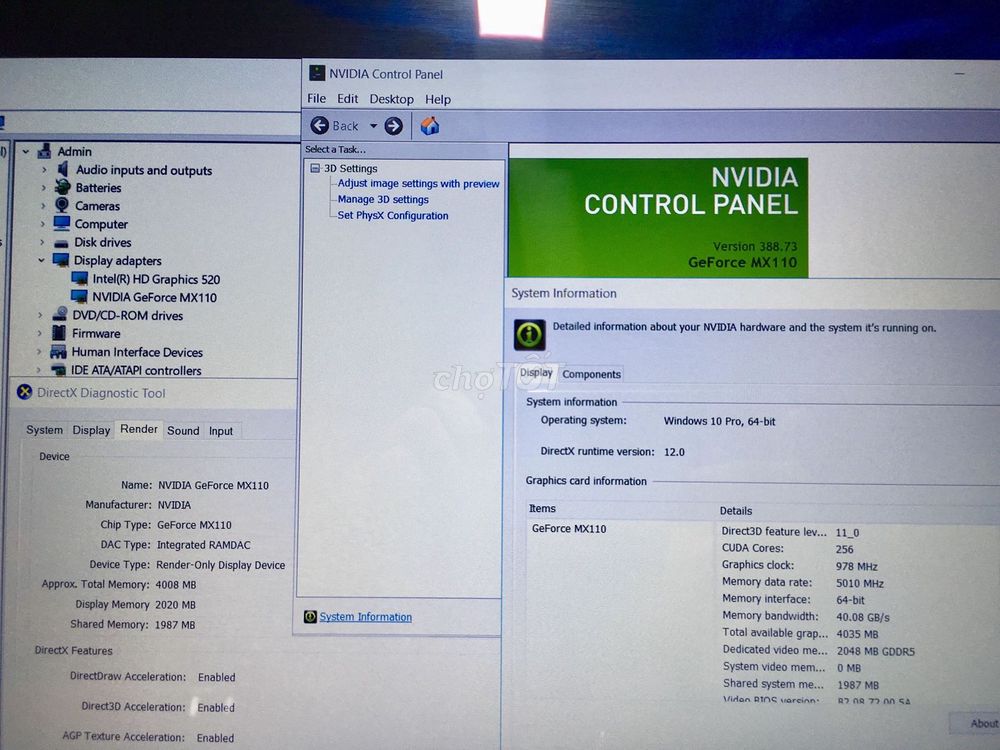Screen dimensions: 1000x750
Task: Open Adjust image settings with preview
Action: coord(418,184)
